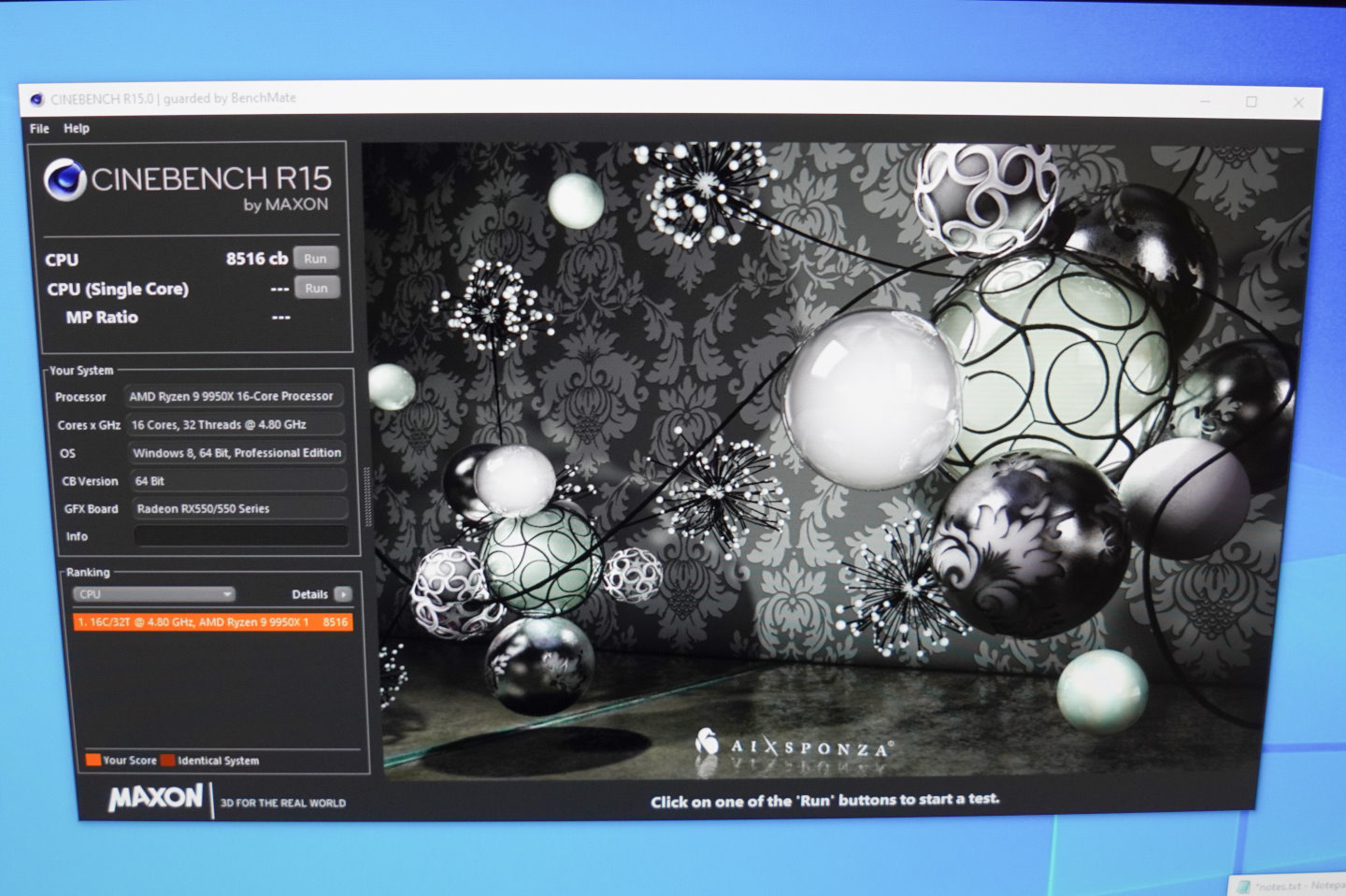Click the MP Ratio label
This screenshot has height=896, width=1346.
point(102,318)
